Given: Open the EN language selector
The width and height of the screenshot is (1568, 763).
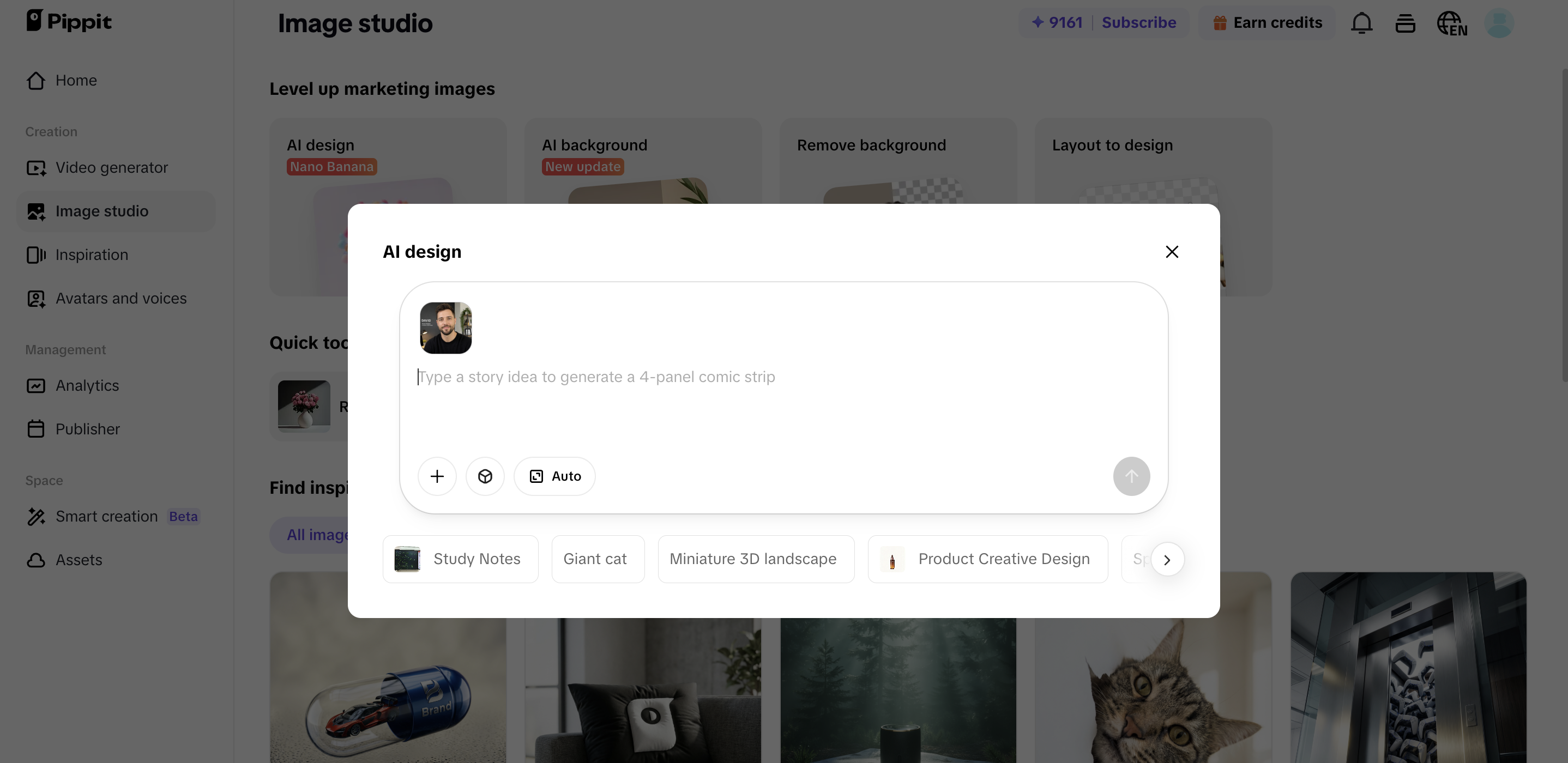Looking at the screenshot, I should (1452, 23).
